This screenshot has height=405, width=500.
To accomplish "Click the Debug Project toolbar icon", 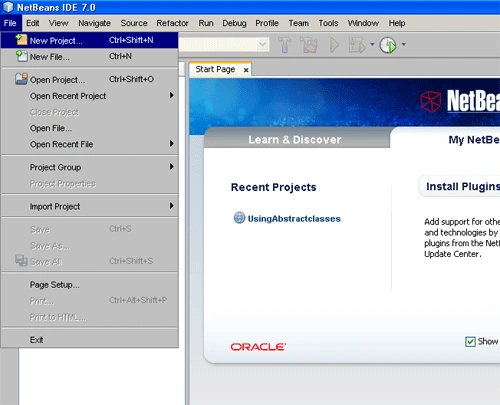I will (357, 45).
